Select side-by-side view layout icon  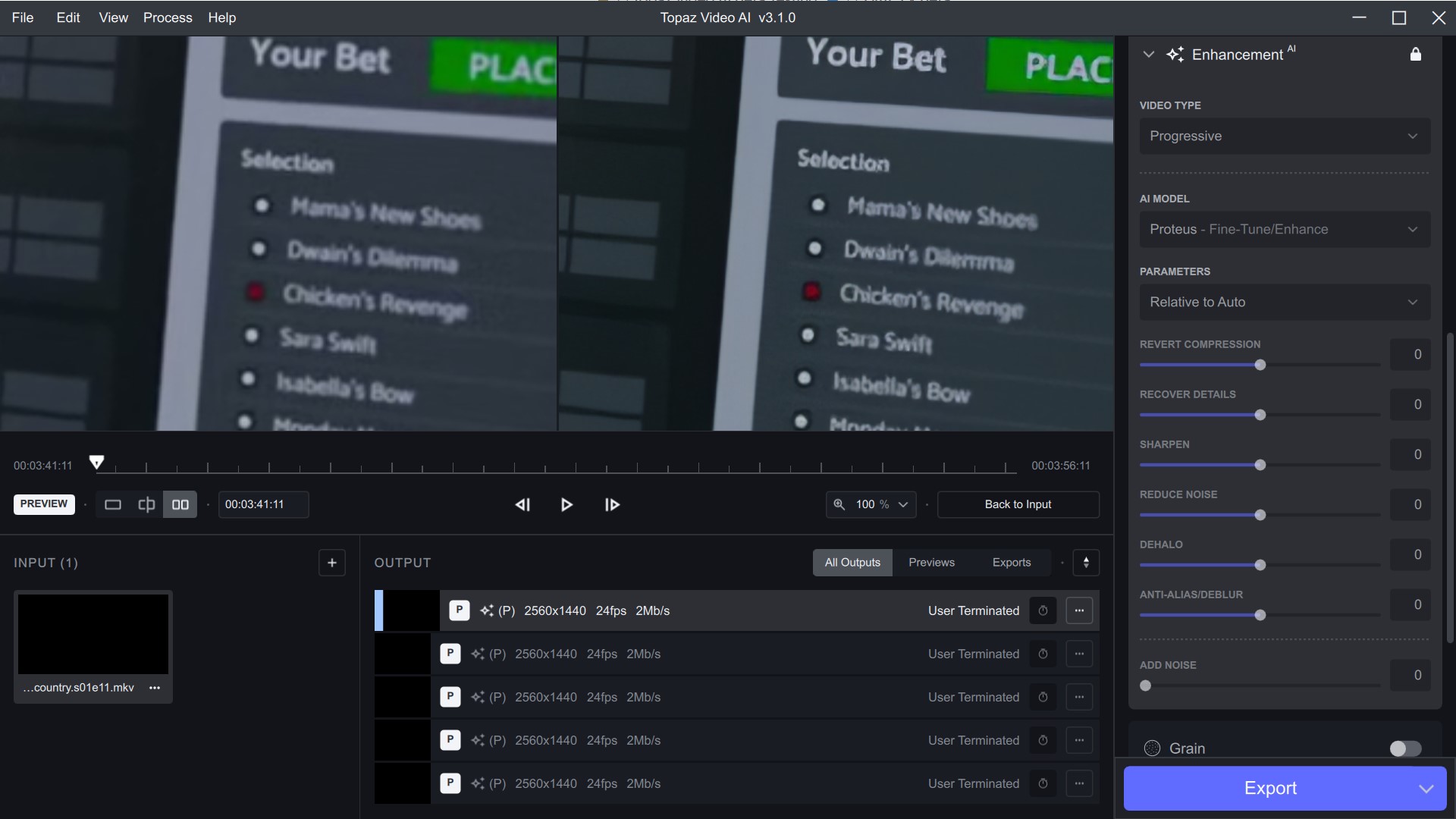click(x=180, y=505)
